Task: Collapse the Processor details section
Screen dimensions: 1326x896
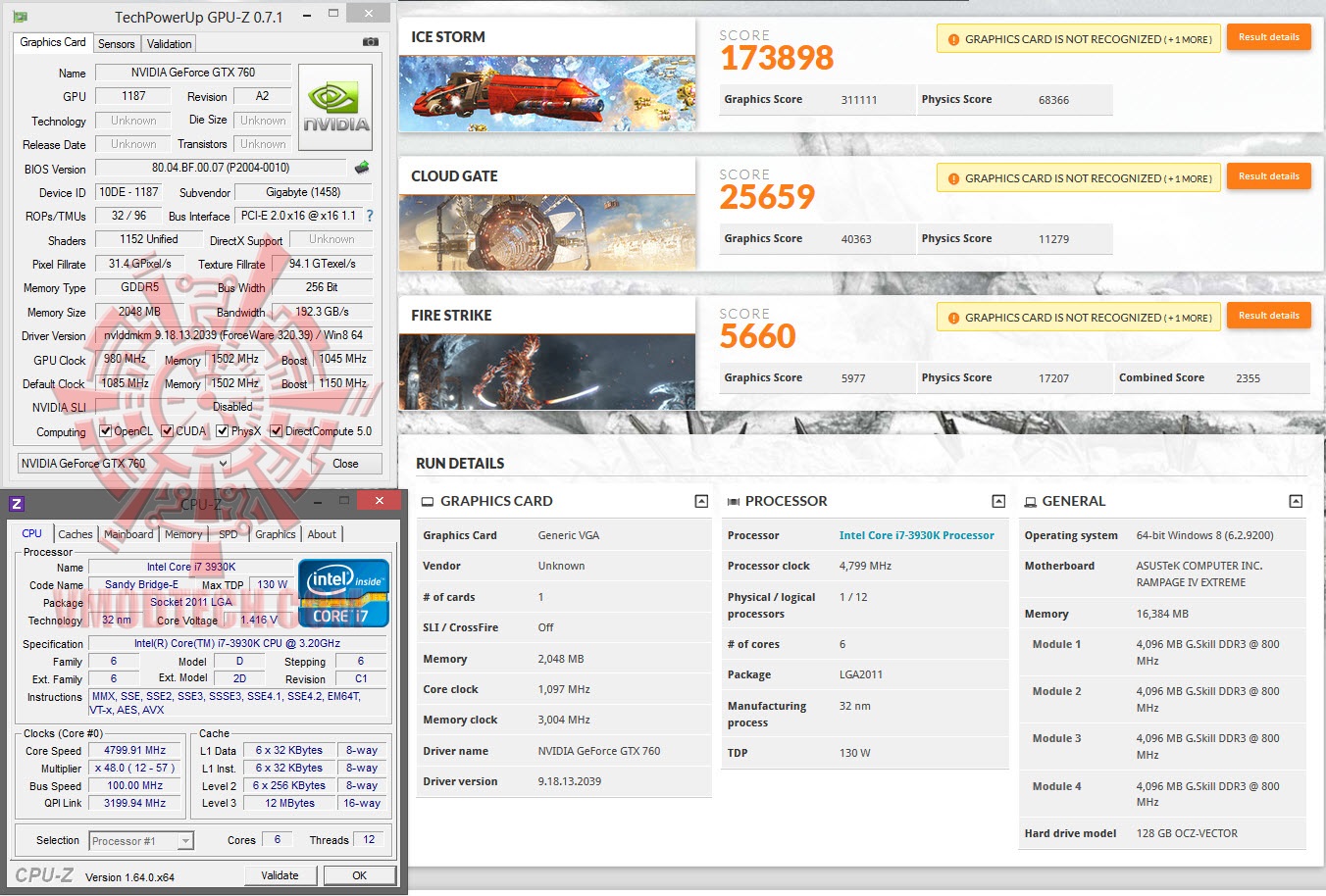Action: click(998, 501)
